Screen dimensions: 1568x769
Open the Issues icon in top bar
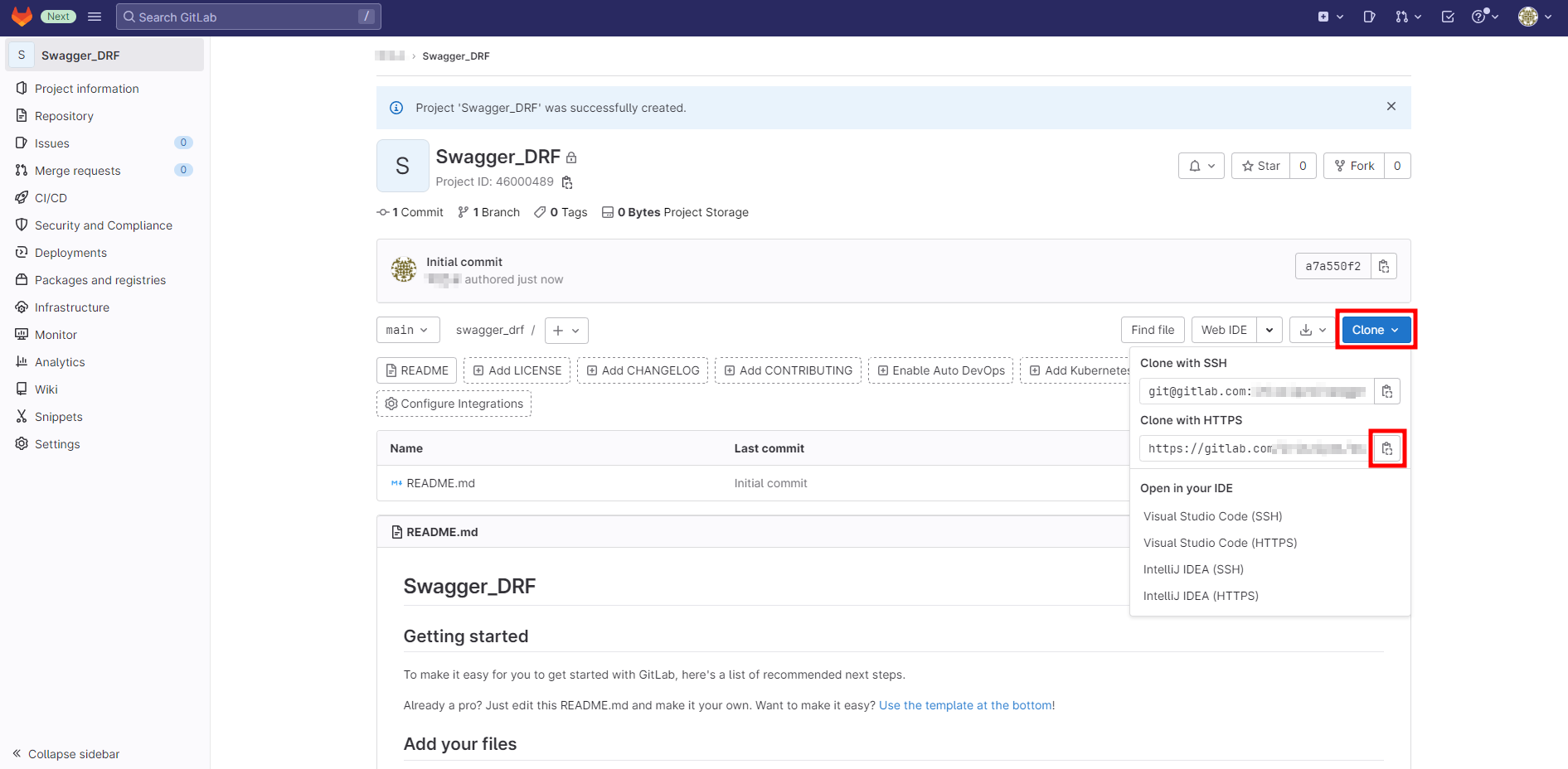[1369, 17]
